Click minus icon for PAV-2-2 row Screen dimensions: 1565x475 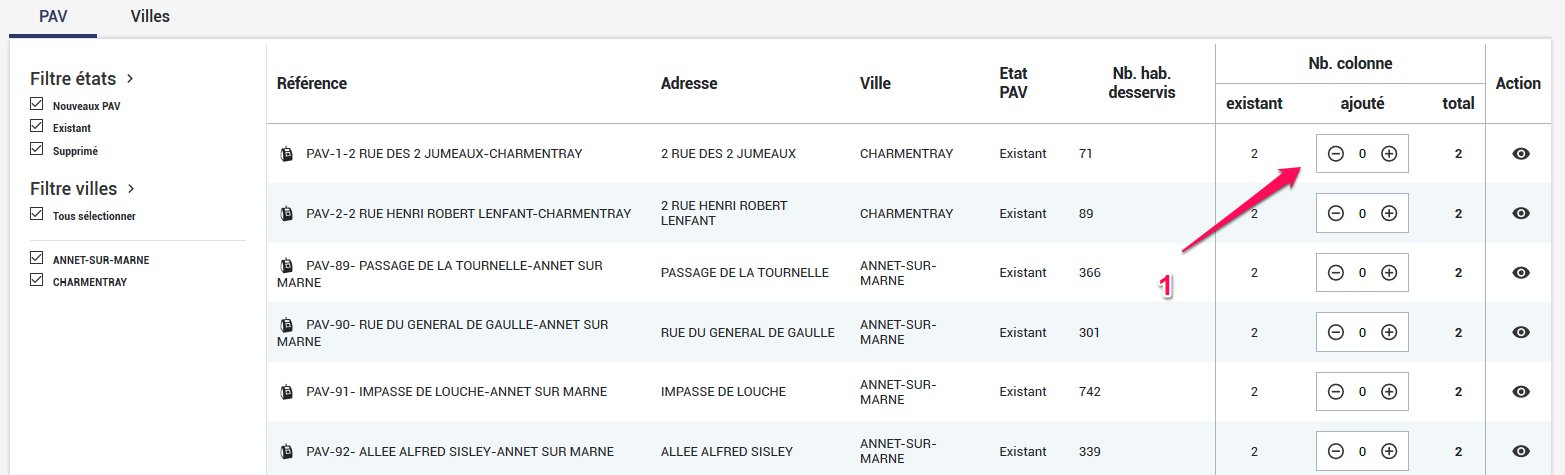1336,213
